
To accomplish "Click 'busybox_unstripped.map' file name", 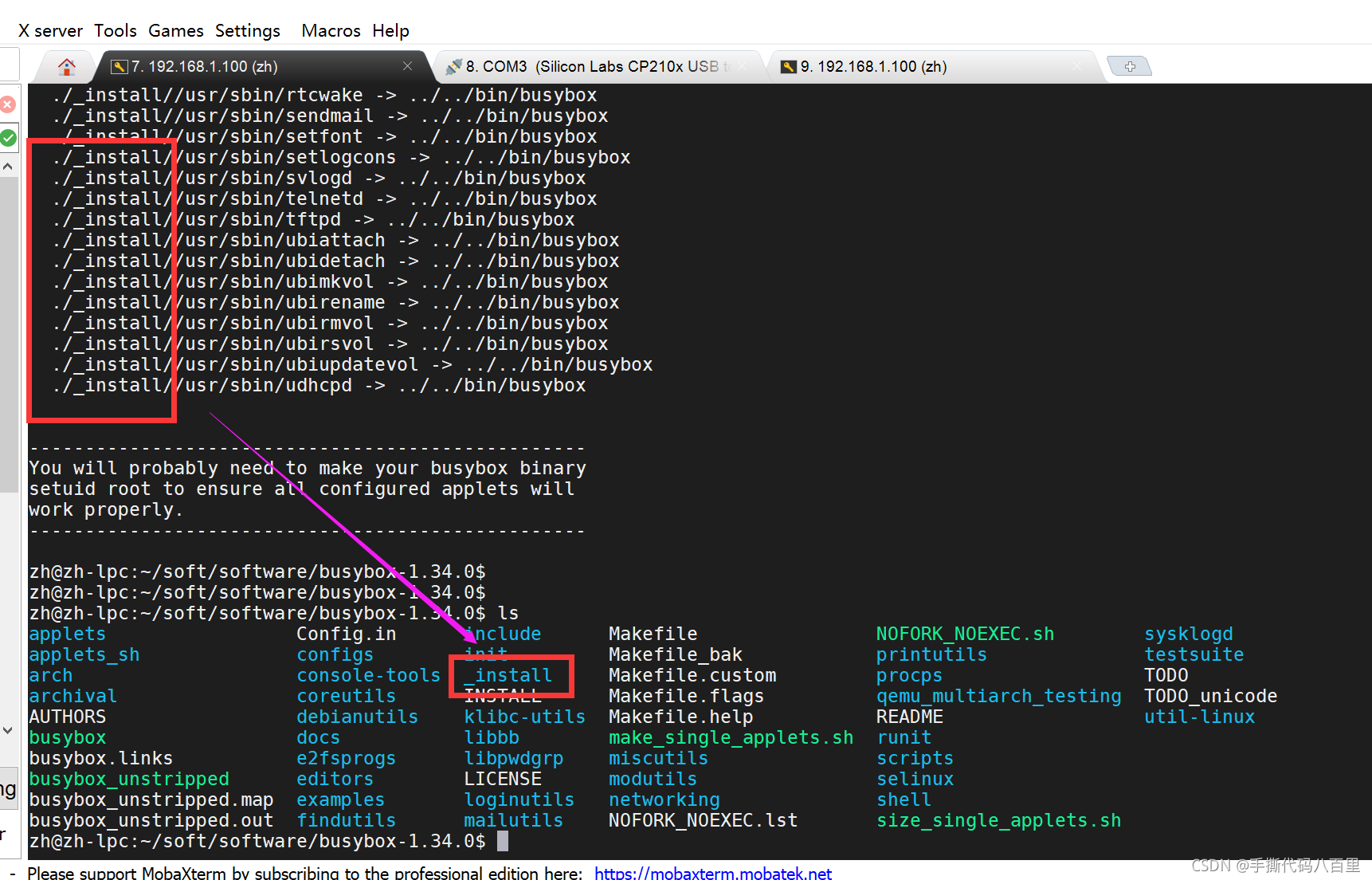I will point(151,799).
